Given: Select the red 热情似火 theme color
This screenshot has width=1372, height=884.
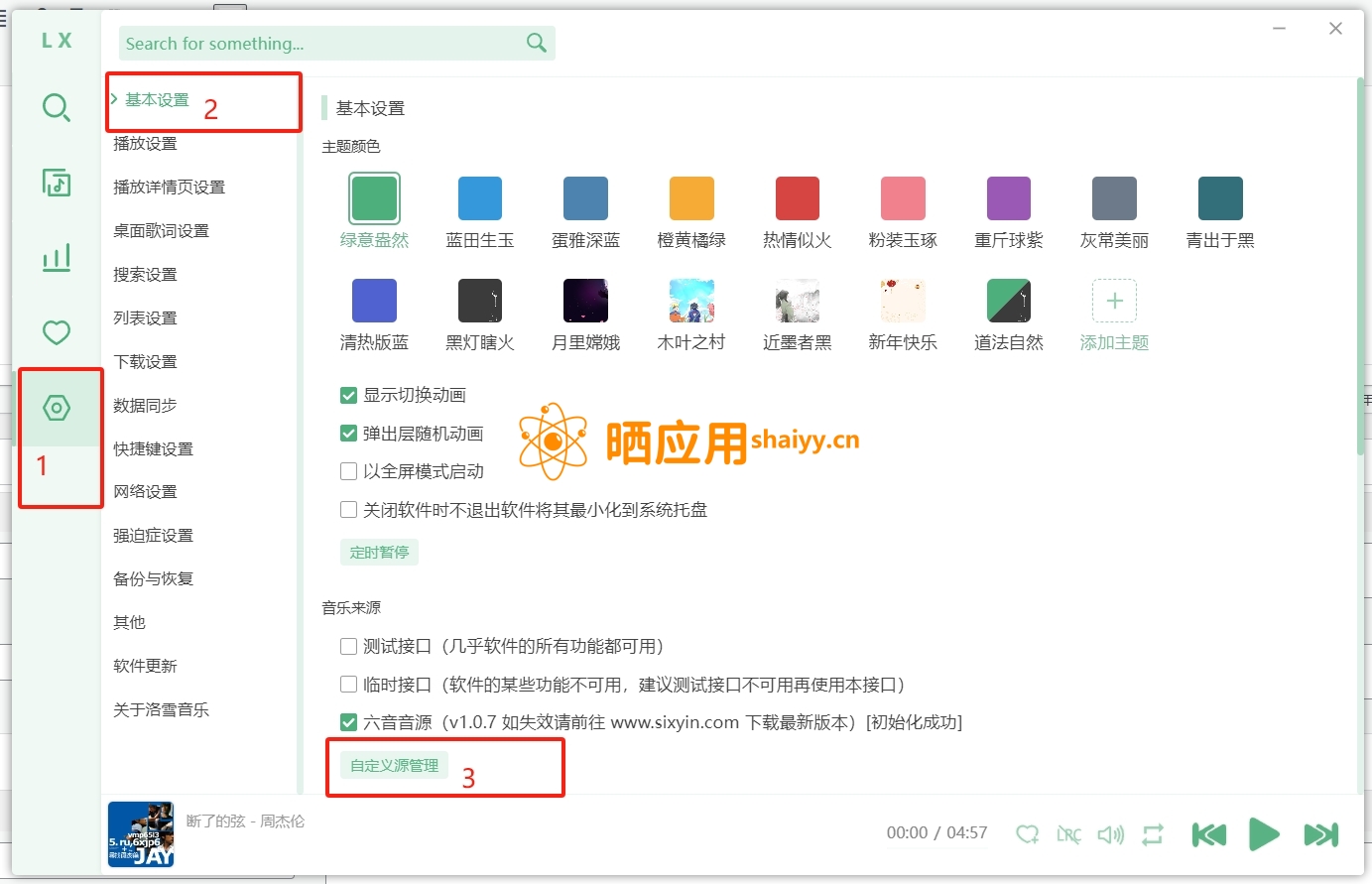Looking at the screenshot, I should pos(797,198).
